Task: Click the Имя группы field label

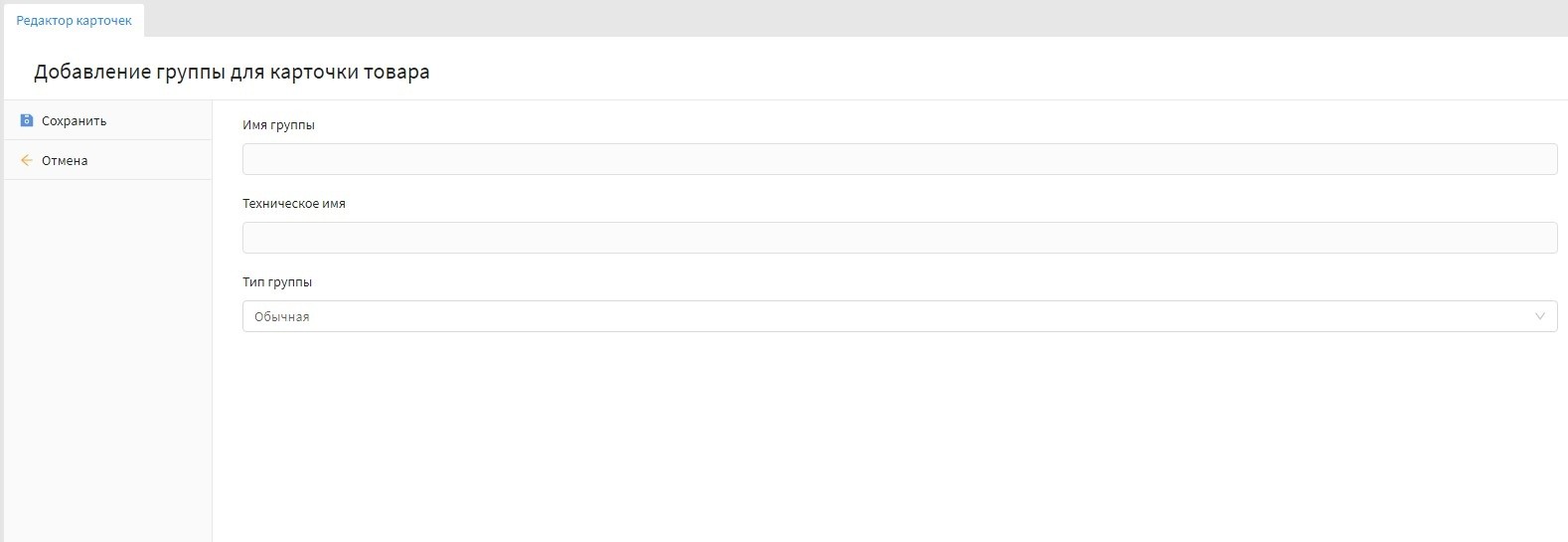Action: pos(278,125)
